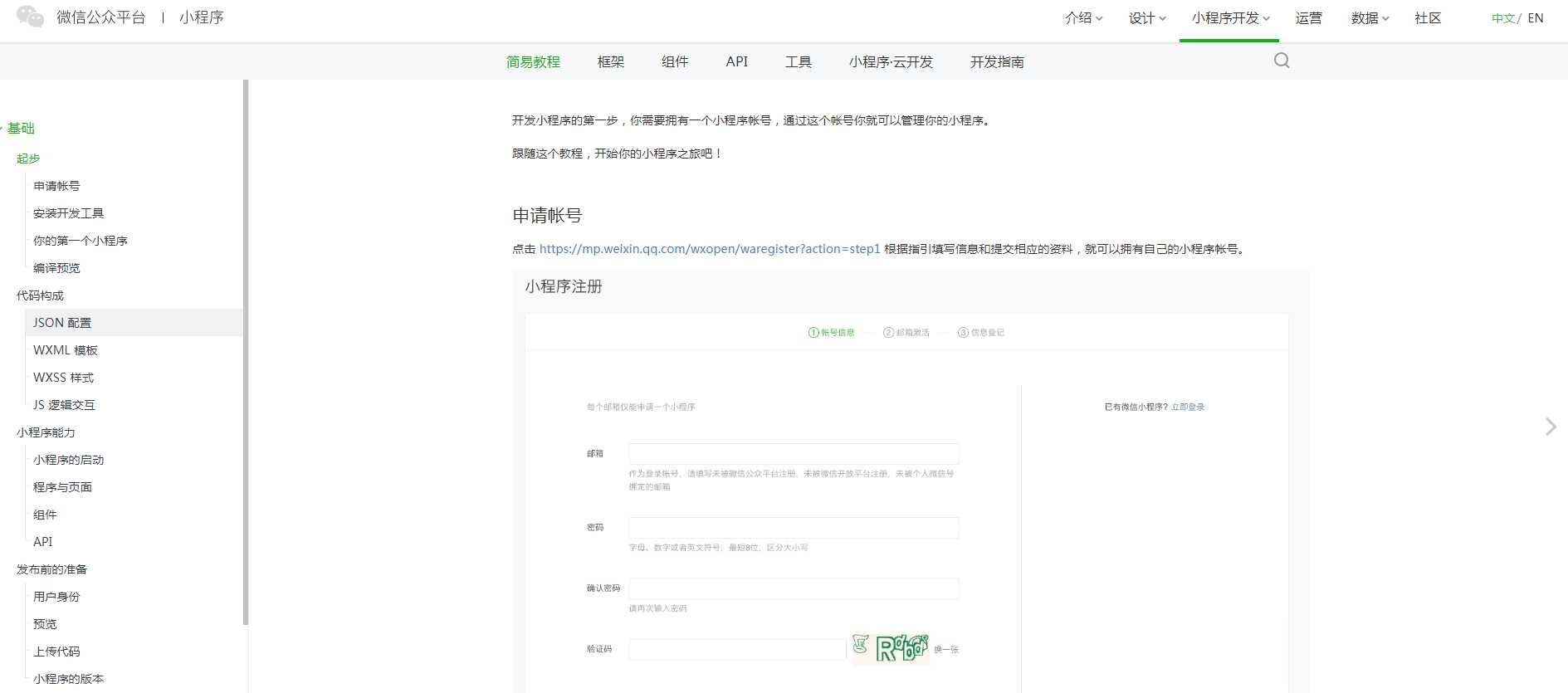The height and width of the screenshot is (693, 1568).
Task: Select the 框架 tab
Action: (611, 62)
